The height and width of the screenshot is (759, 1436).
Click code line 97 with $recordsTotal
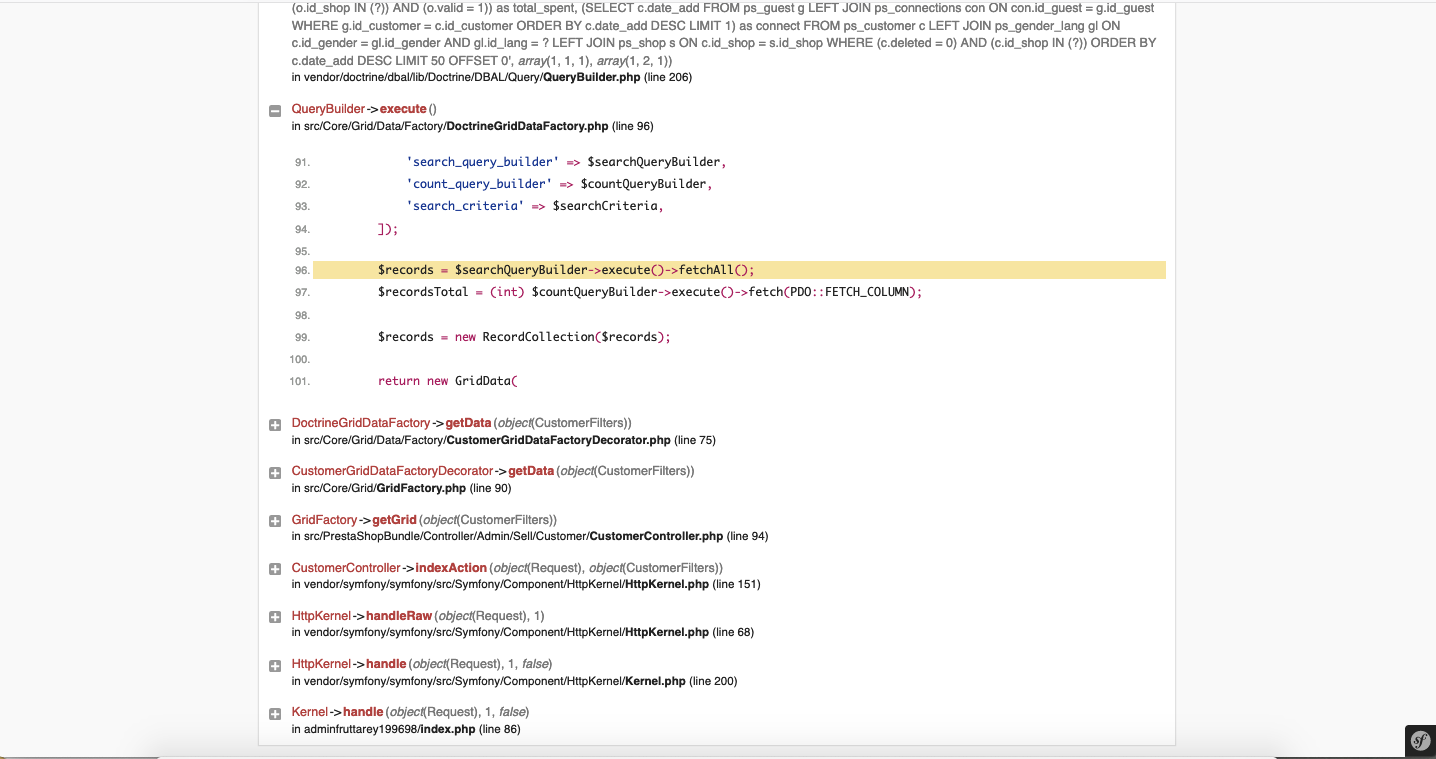pyautogui.click(x=650, y=292)
